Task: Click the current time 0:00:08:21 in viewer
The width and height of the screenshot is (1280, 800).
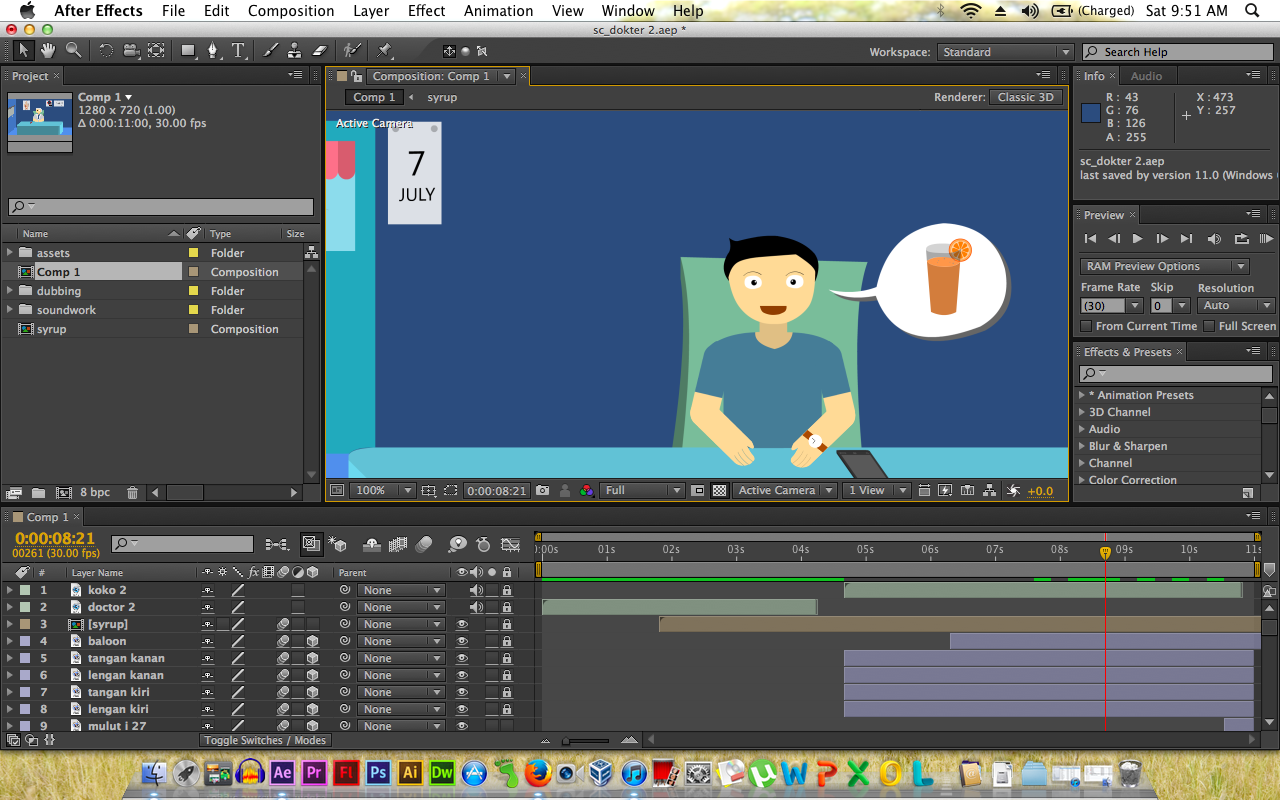Action: (x=496, y=491)
